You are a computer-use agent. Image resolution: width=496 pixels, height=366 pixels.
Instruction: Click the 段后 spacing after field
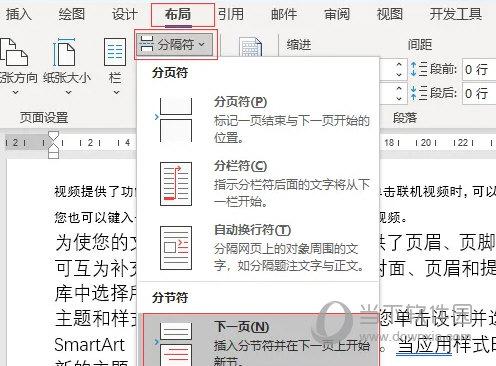tap(479, 93)
